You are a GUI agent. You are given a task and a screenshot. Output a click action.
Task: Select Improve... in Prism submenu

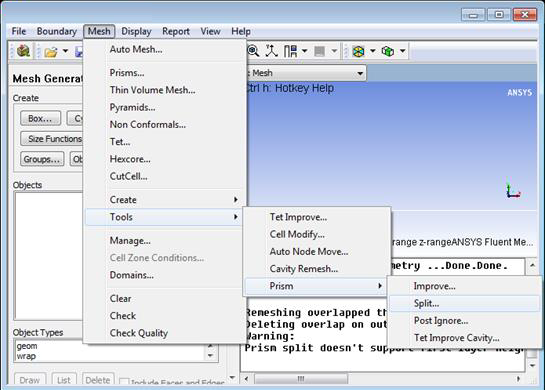tap(464, 286)
